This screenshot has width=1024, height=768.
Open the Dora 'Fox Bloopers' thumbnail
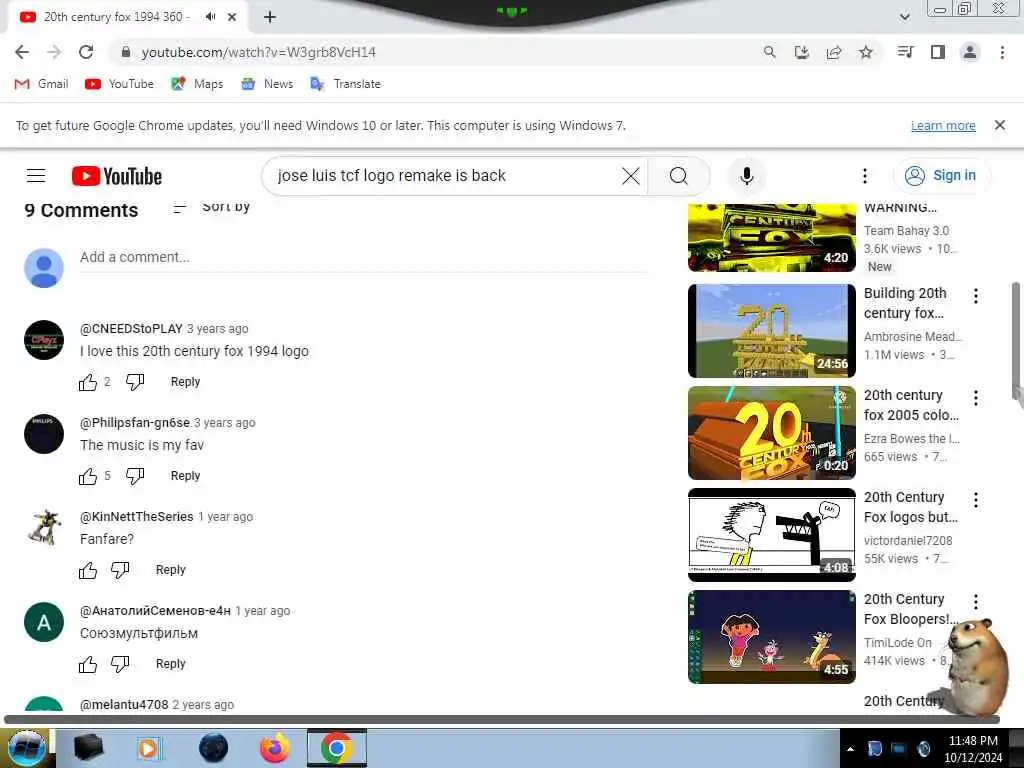point(772,637)
